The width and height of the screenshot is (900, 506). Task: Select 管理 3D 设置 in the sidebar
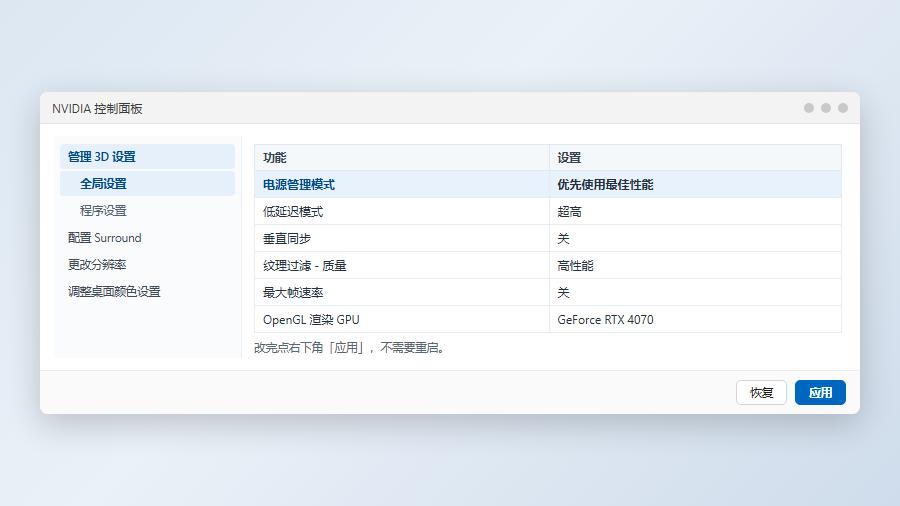(x=148, y=157)
